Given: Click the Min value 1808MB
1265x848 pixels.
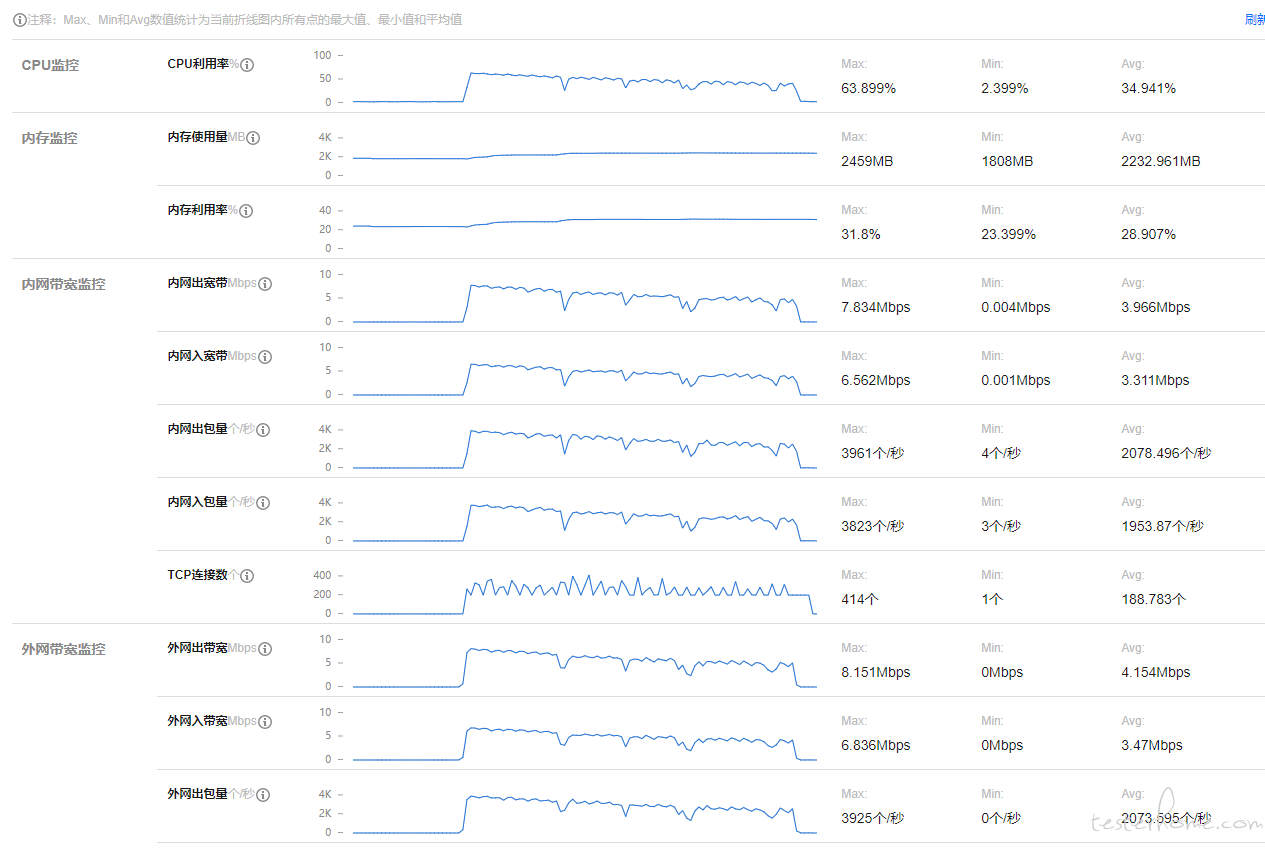Looking at the screenshot, I should tap(1007, 161).
